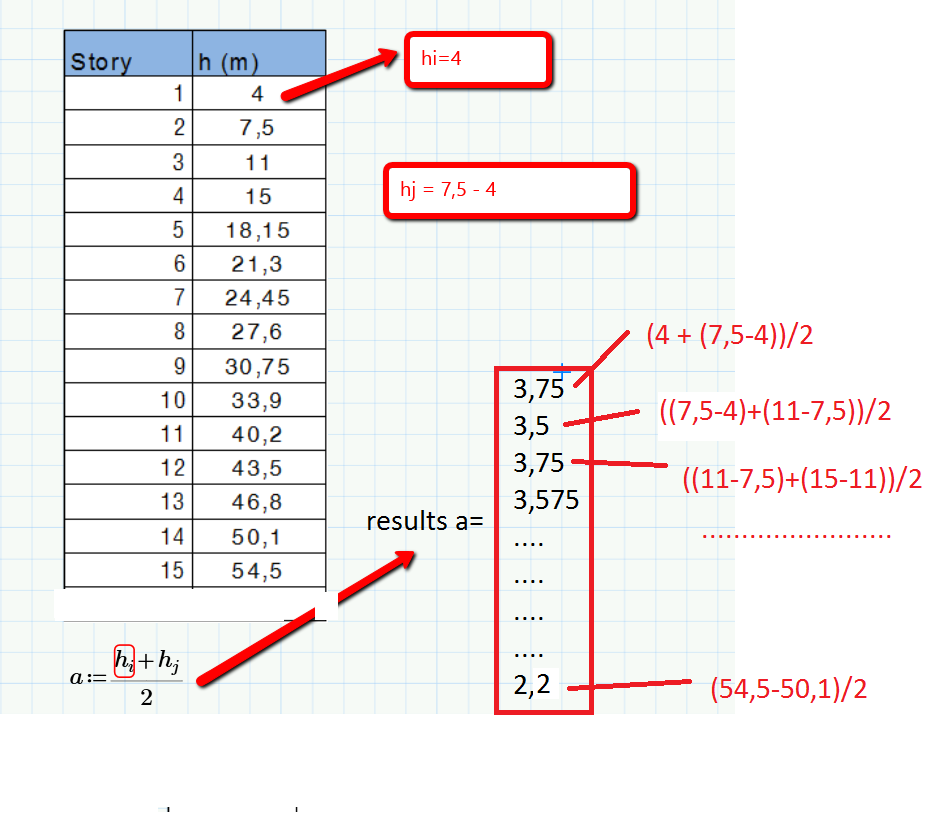Click the Story number 5 cell
Screen dimensions: 944x814
[128, 229]
